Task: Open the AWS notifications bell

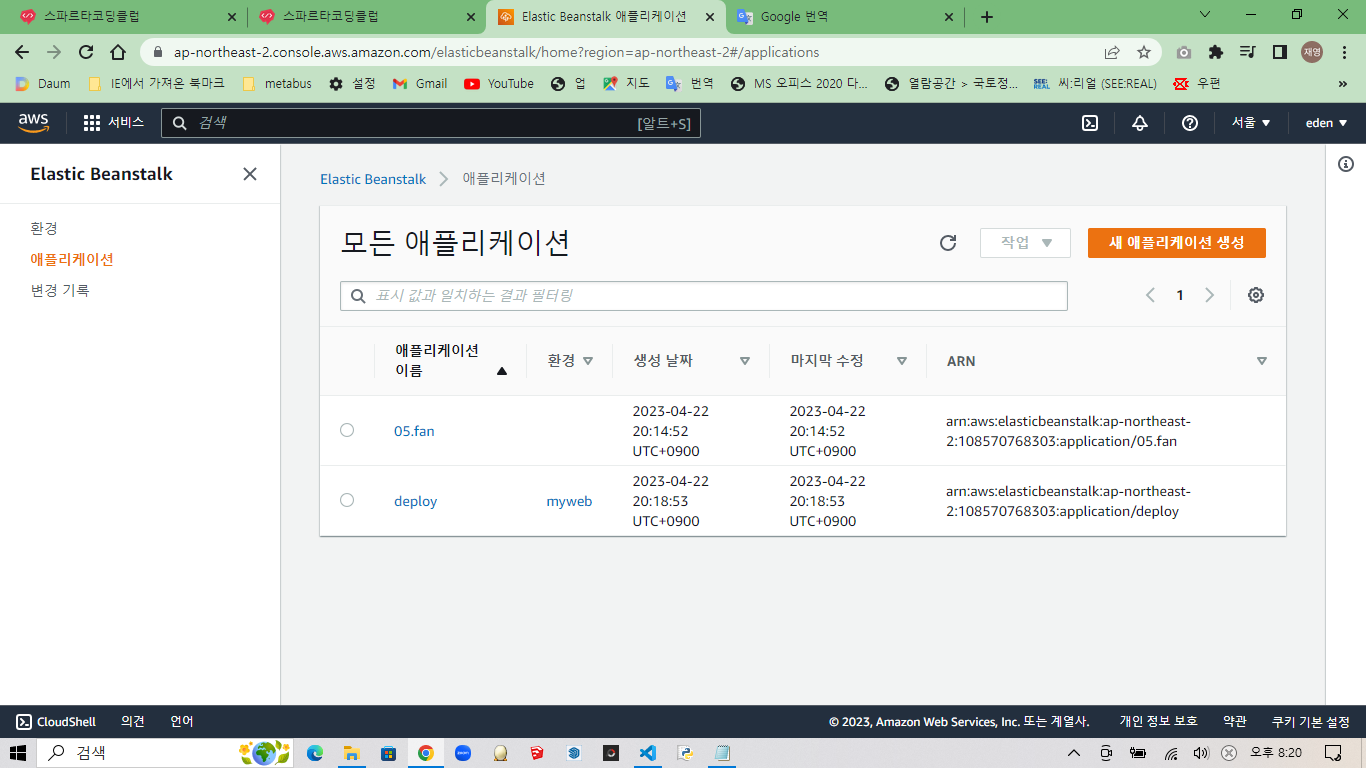Action: 1140,123
